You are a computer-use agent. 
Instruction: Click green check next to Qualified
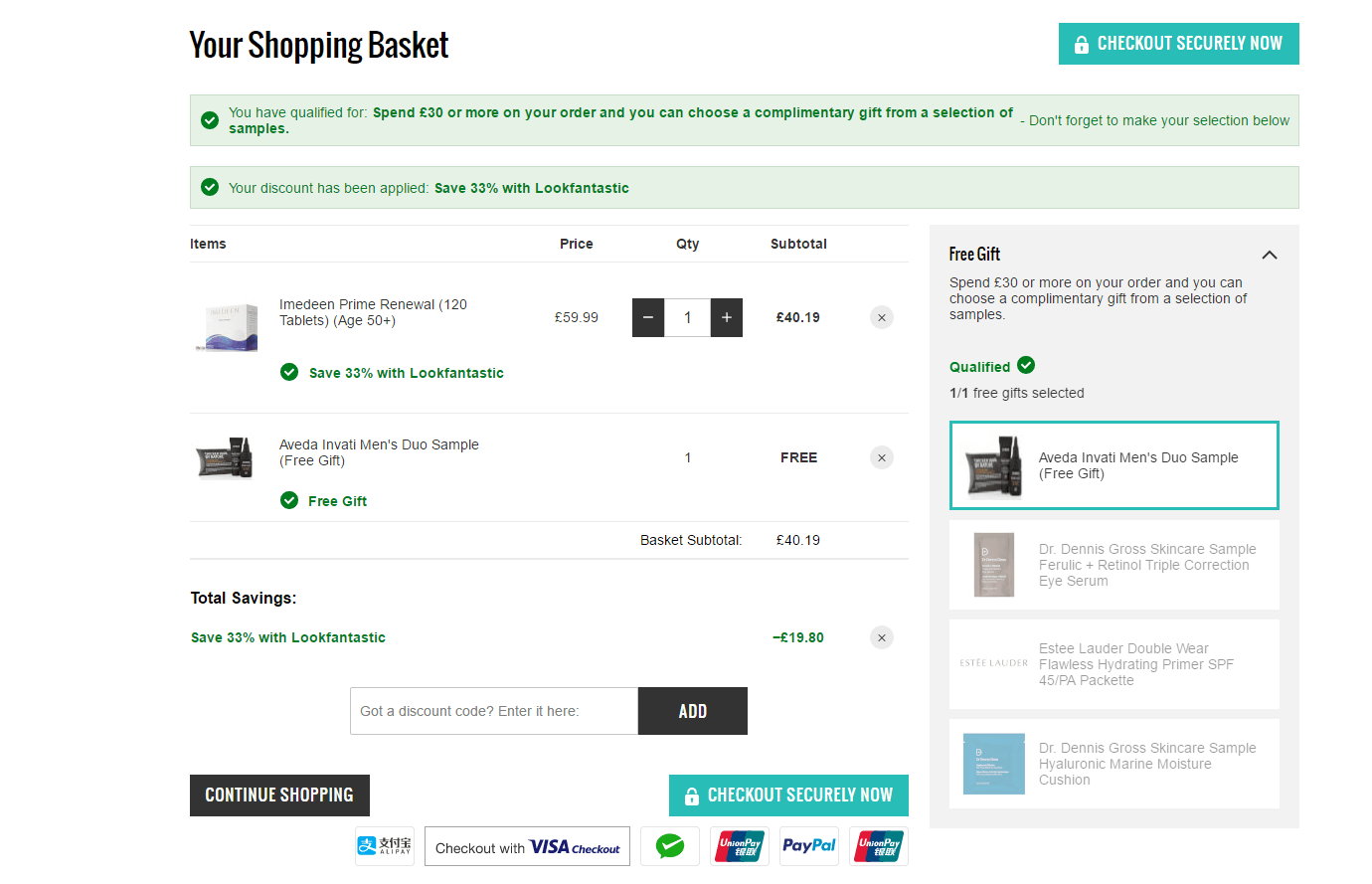(1026, 365)
